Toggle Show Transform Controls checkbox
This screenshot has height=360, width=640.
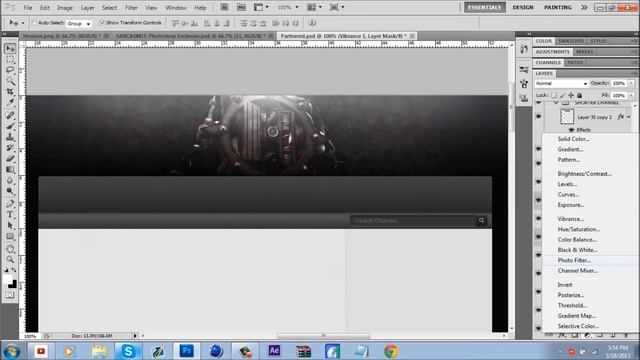click(102, 23)
